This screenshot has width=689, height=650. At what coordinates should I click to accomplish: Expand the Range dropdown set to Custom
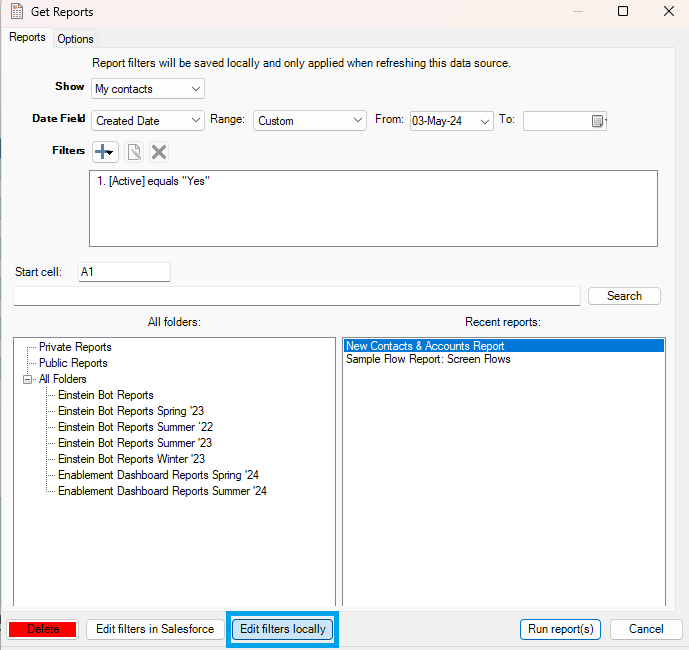[310, 120]
